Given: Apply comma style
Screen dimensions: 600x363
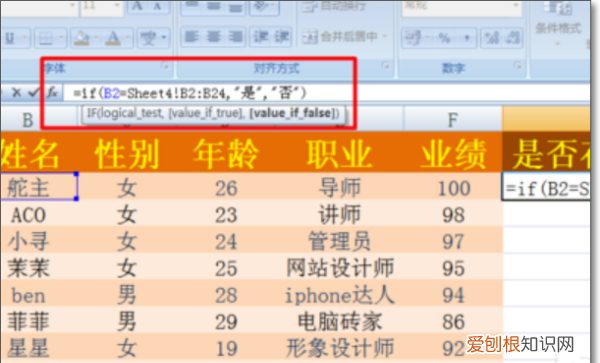Looking at the screenshot, I should pyautogui.click(x=466, y=38).
